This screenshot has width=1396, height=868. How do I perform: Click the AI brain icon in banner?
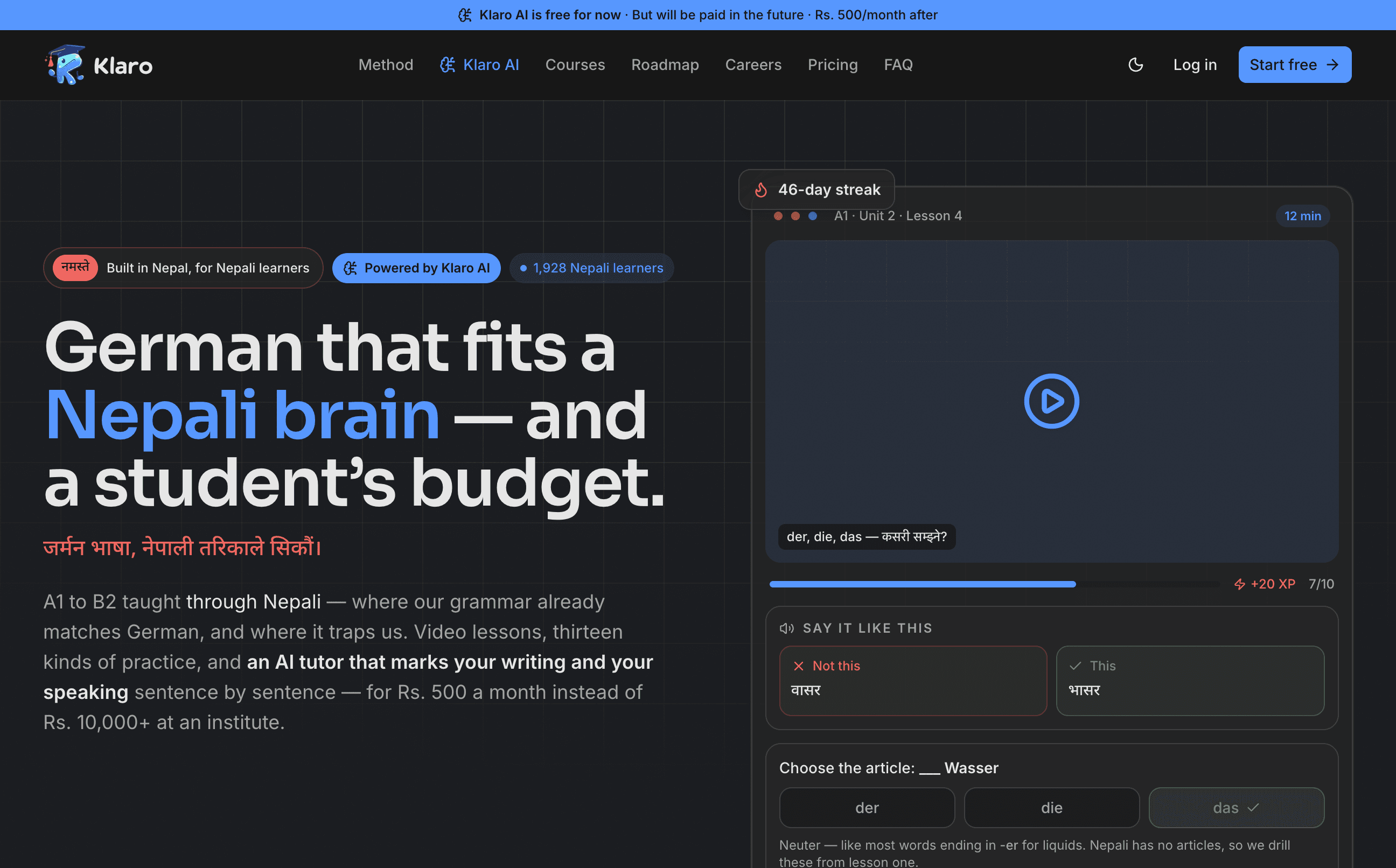point(465,15)
